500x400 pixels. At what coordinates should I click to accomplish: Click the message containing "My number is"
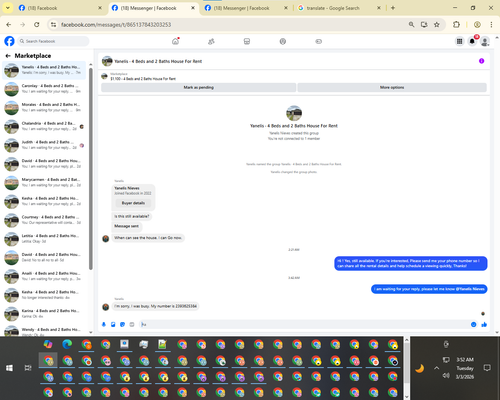pyautogui.click(x=155, y=306)
